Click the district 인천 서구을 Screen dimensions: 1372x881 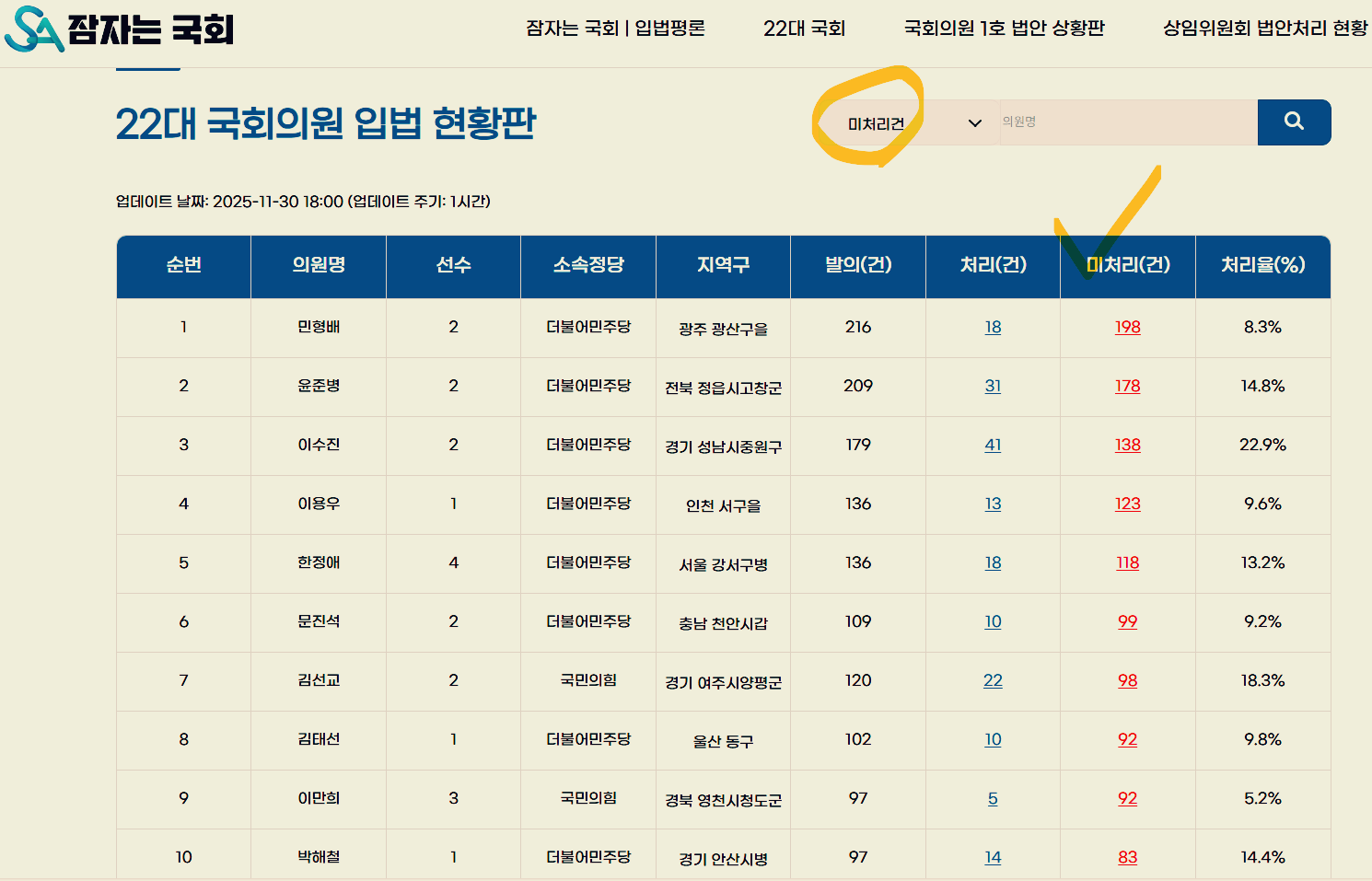coord(723,505)
